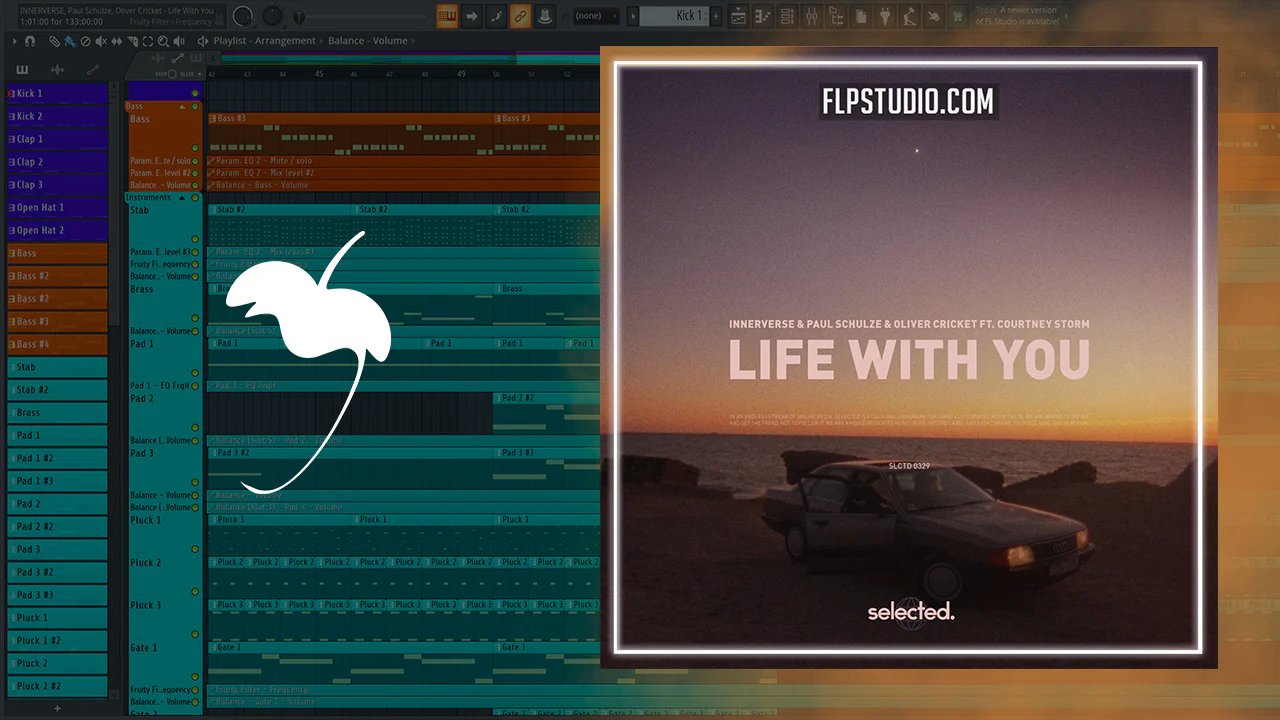Collapse the Bass track group
Screen dimensions: 1280x720
tap(182, 106)
